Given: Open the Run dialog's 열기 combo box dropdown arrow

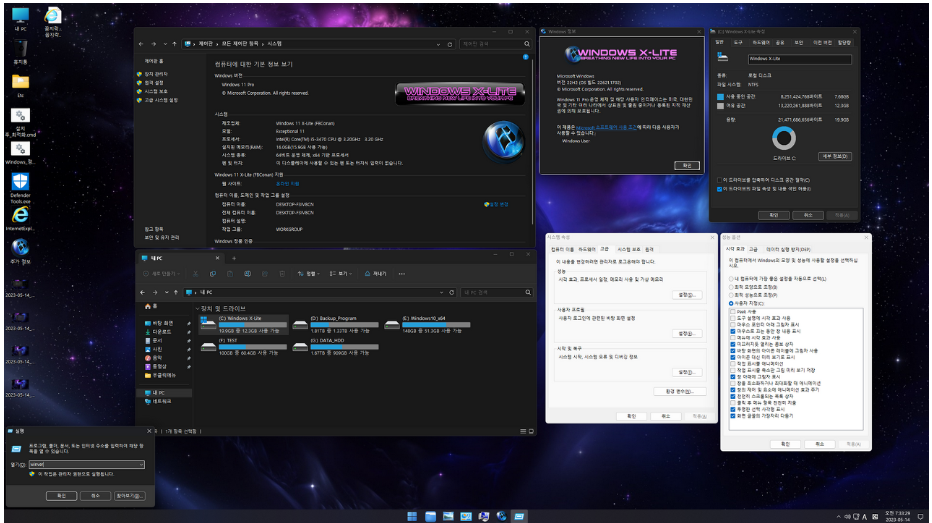Looking at the screenshot, I should point(141,464).
